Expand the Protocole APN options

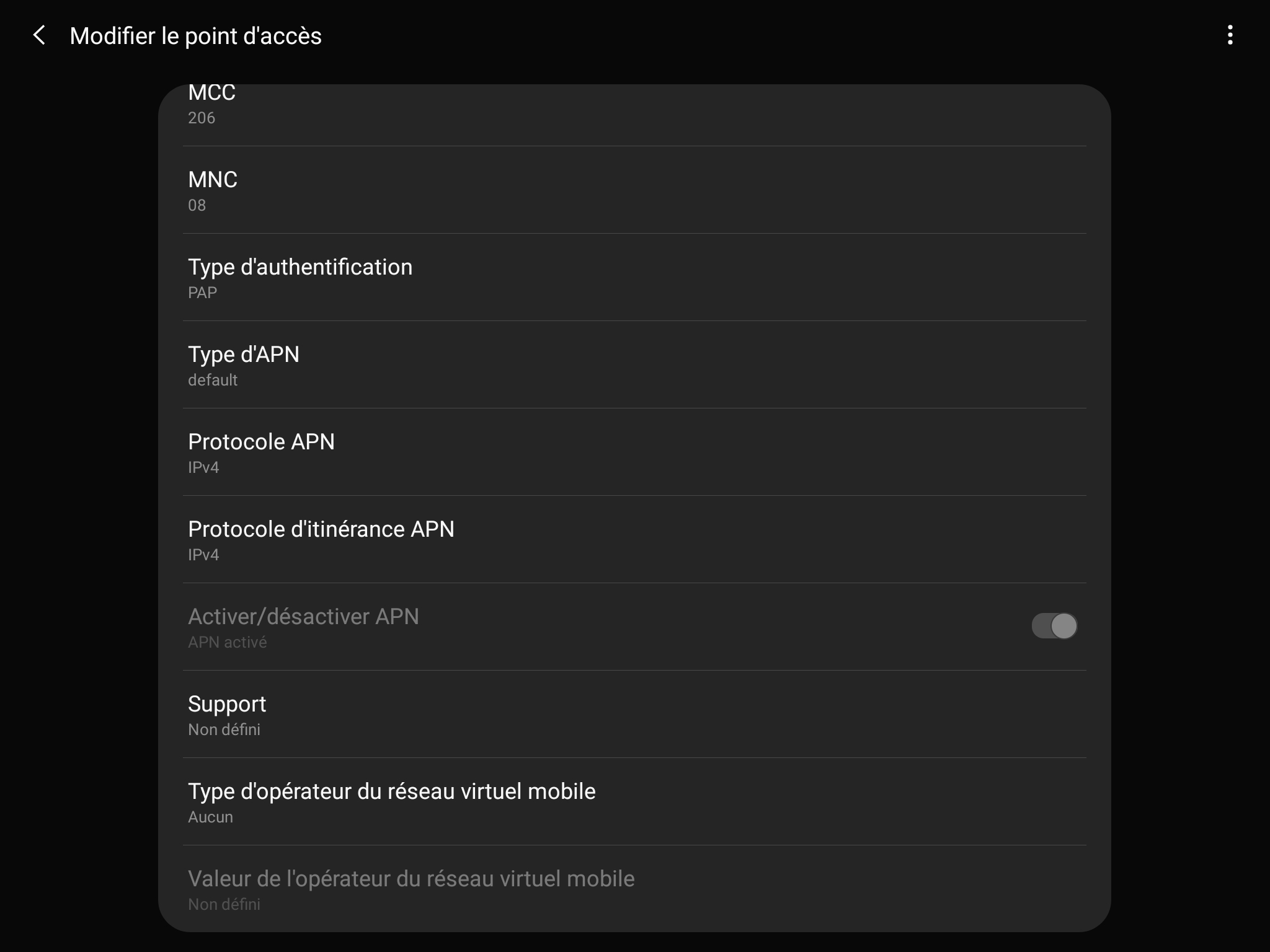click(x=634, y=452)
